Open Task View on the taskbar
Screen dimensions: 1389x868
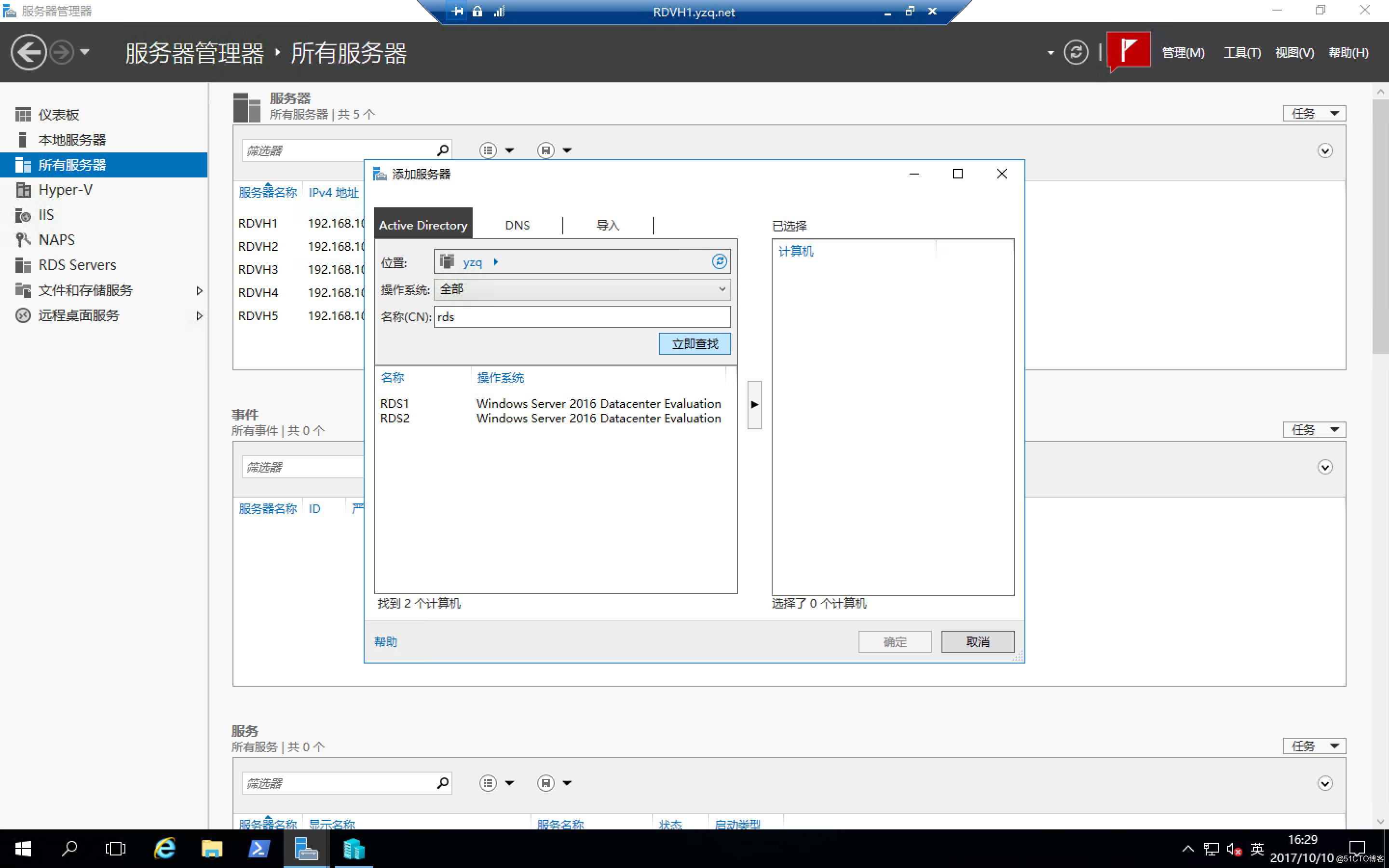[x=115, y=849]
